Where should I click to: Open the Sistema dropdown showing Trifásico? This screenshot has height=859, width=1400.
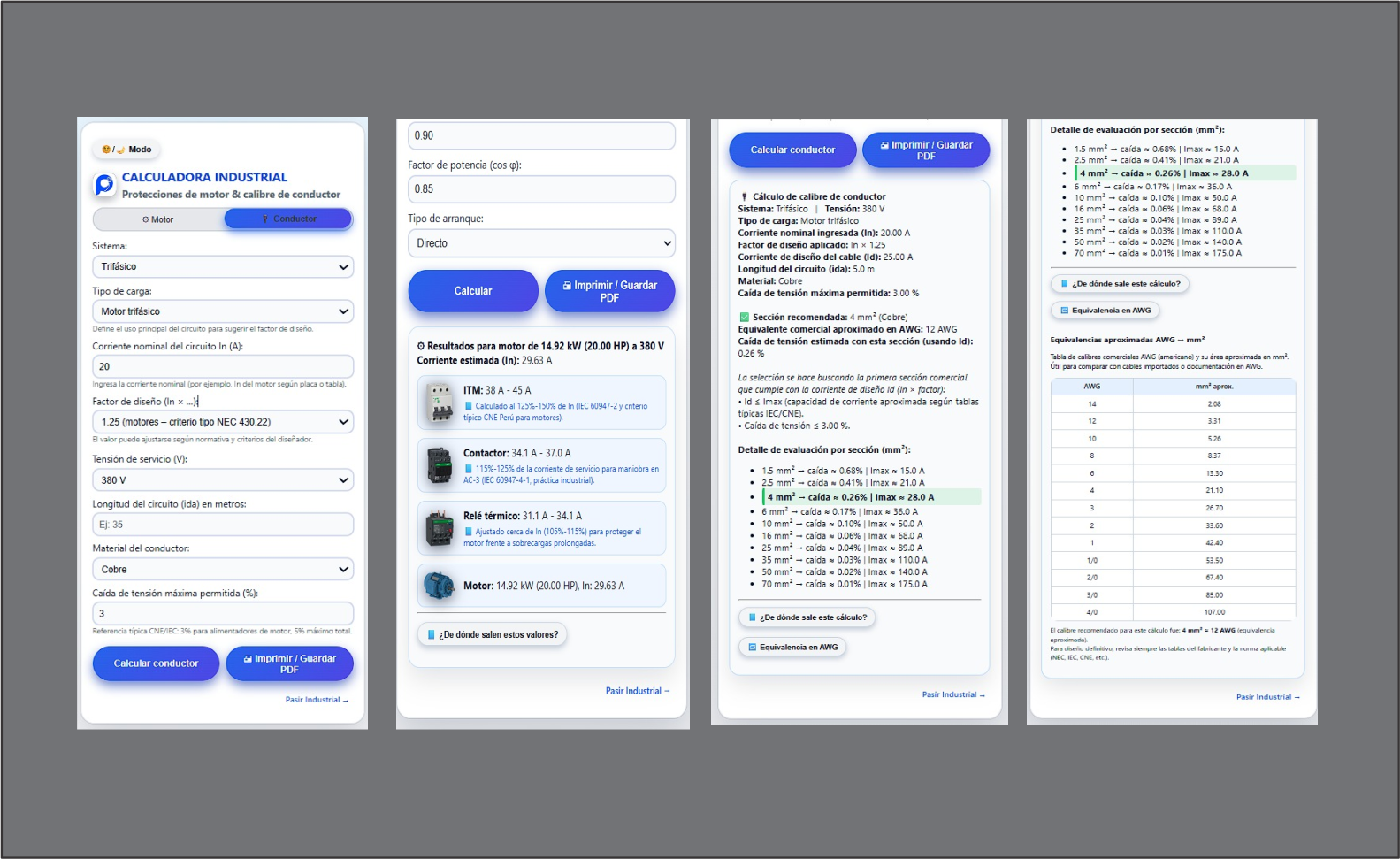click(223, 266)
